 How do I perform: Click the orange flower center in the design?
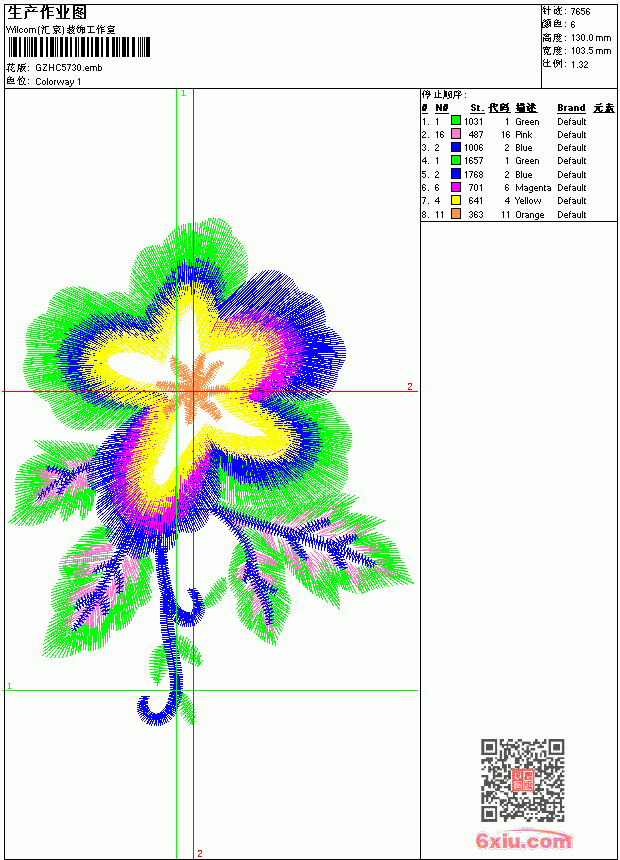point(193,388)
